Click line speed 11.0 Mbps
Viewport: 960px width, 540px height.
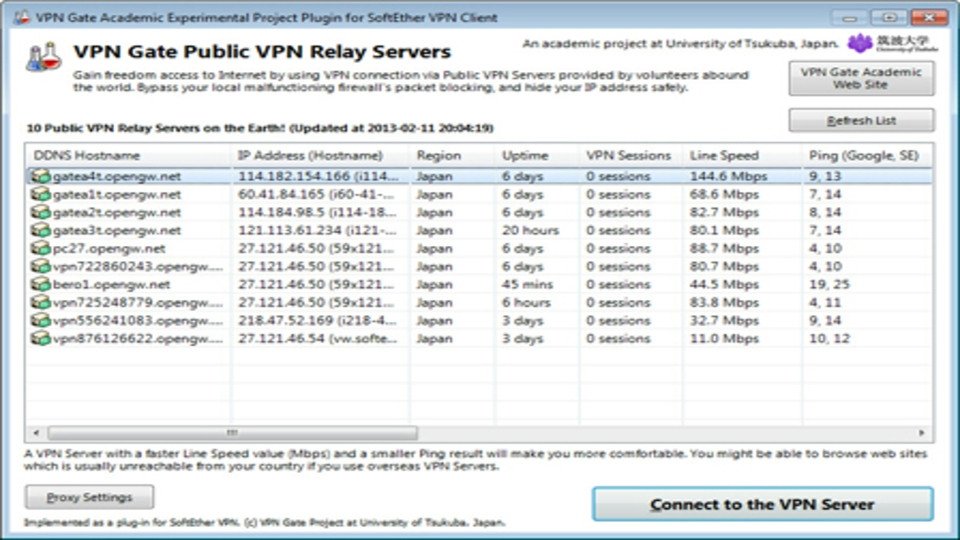[724, 339]
